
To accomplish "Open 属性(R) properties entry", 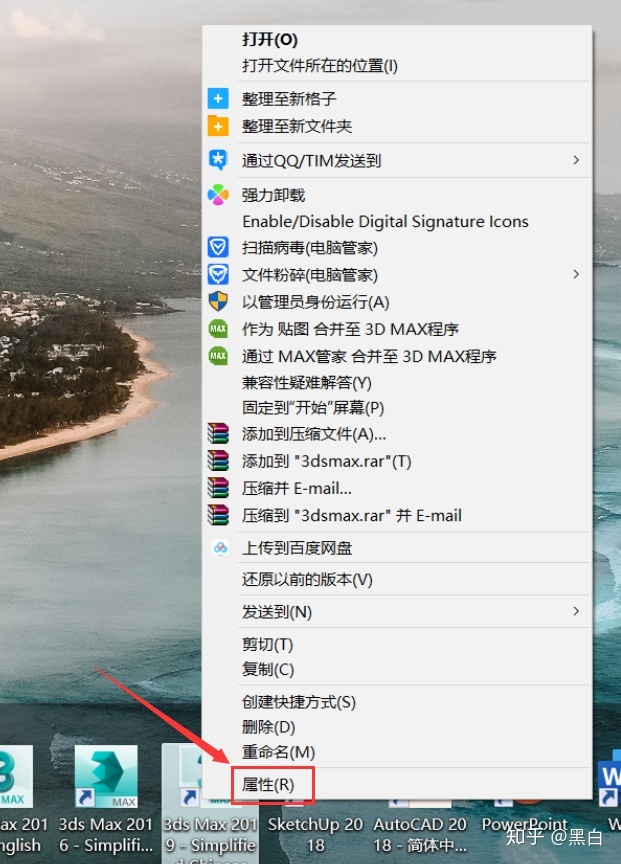I will (268, 785).
